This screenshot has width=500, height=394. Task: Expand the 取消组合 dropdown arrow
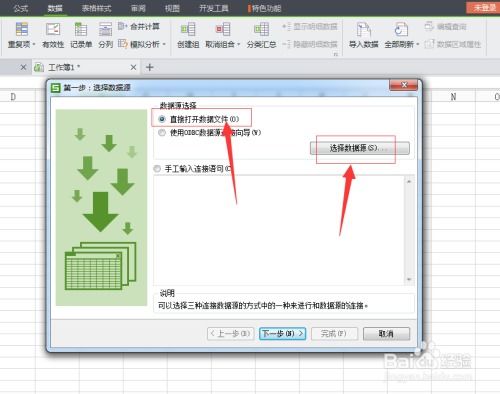coord(239,44)
